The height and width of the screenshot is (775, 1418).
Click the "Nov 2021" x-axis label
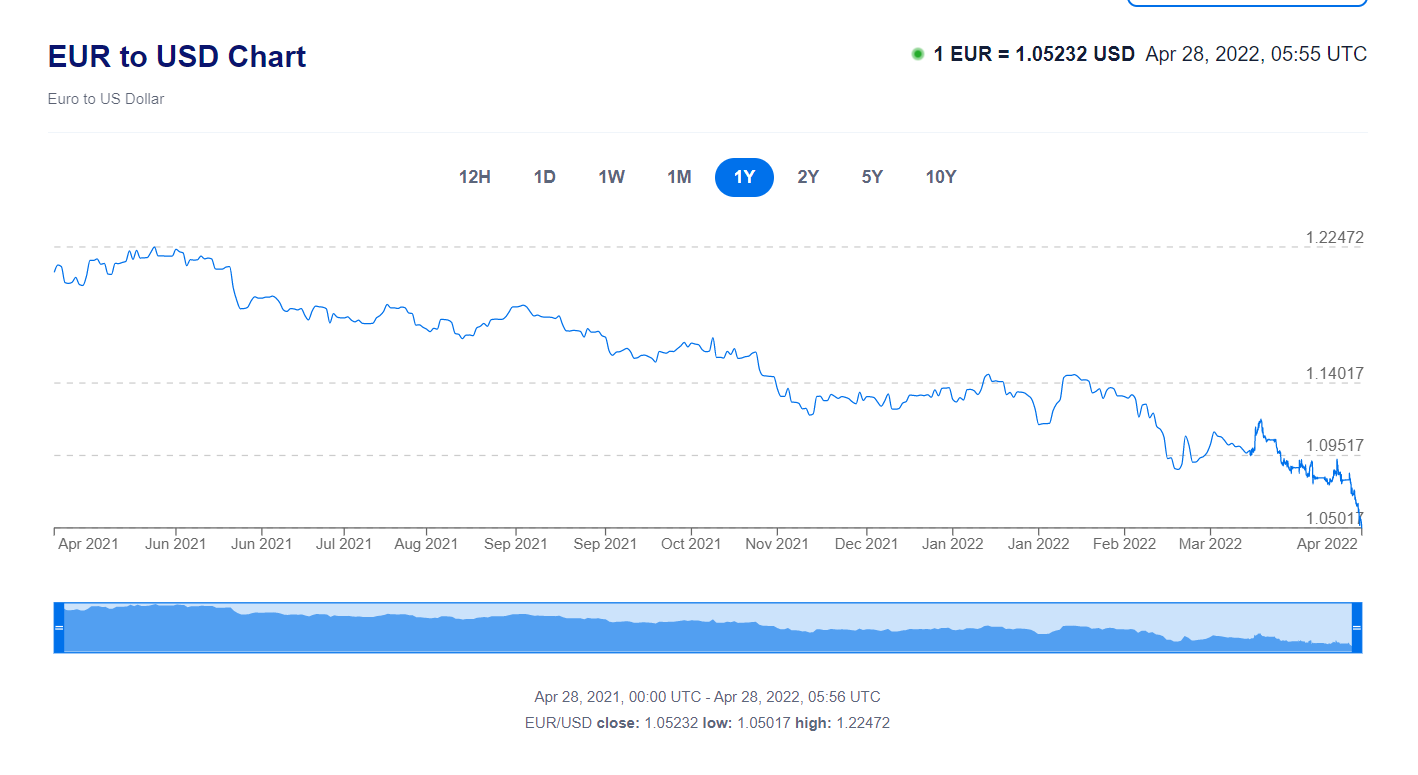pos(778,544)
